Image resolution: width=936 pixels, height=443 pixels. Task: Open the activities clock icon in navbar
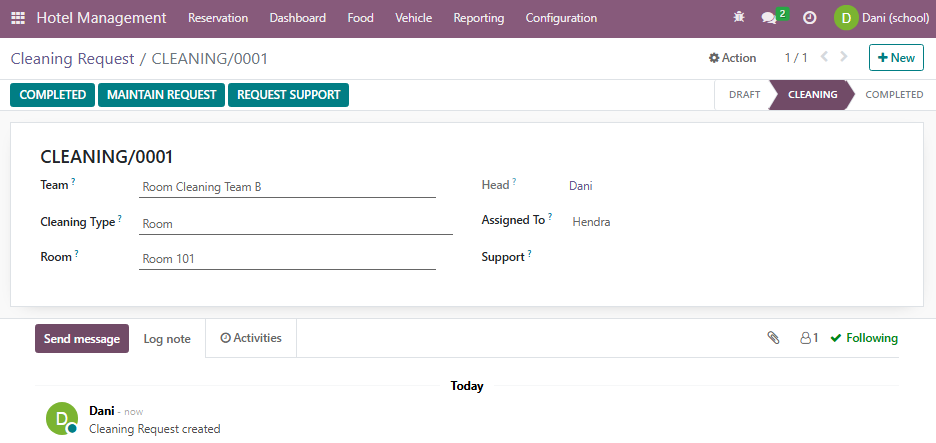coord(809,18)
